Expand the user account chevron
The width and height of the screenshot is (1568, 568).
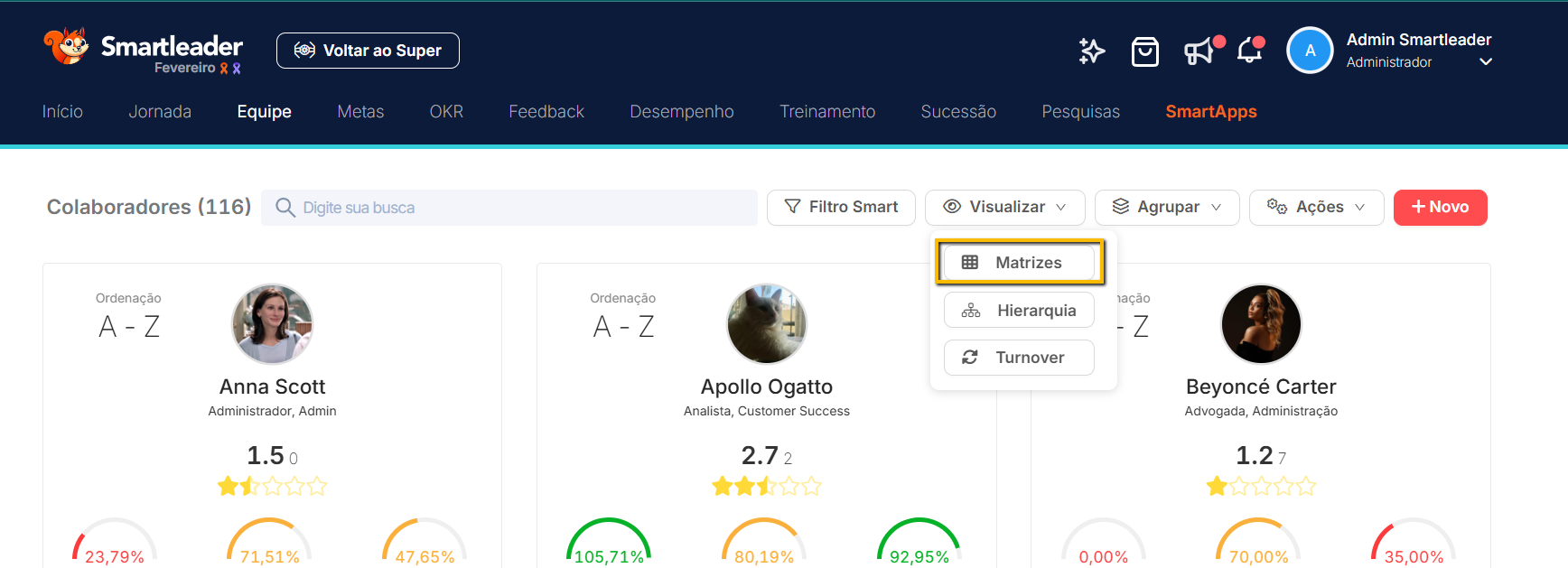pyautogui.click(x=1486, y=62)
